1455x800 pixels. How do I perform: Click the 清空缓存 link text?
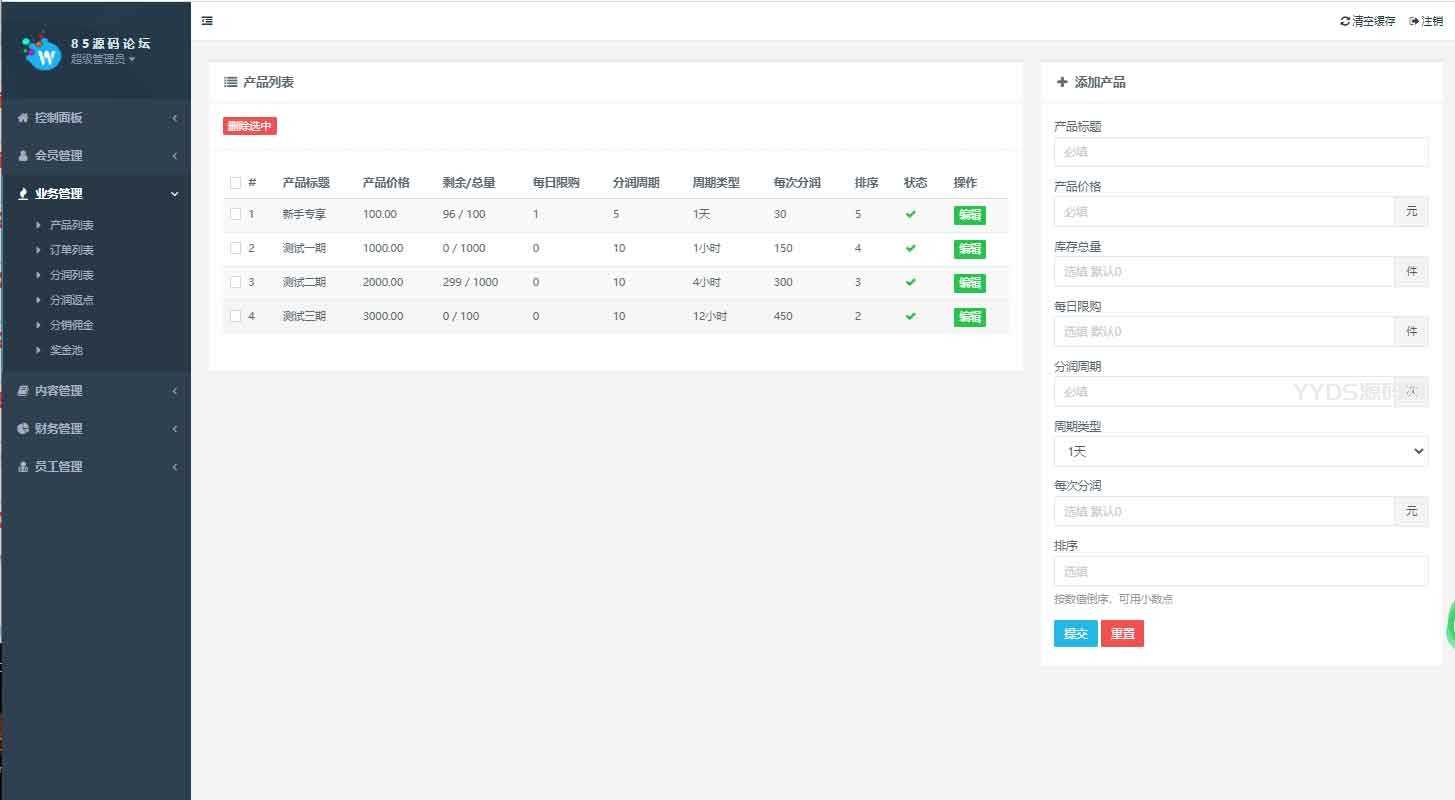(1374, 21)
